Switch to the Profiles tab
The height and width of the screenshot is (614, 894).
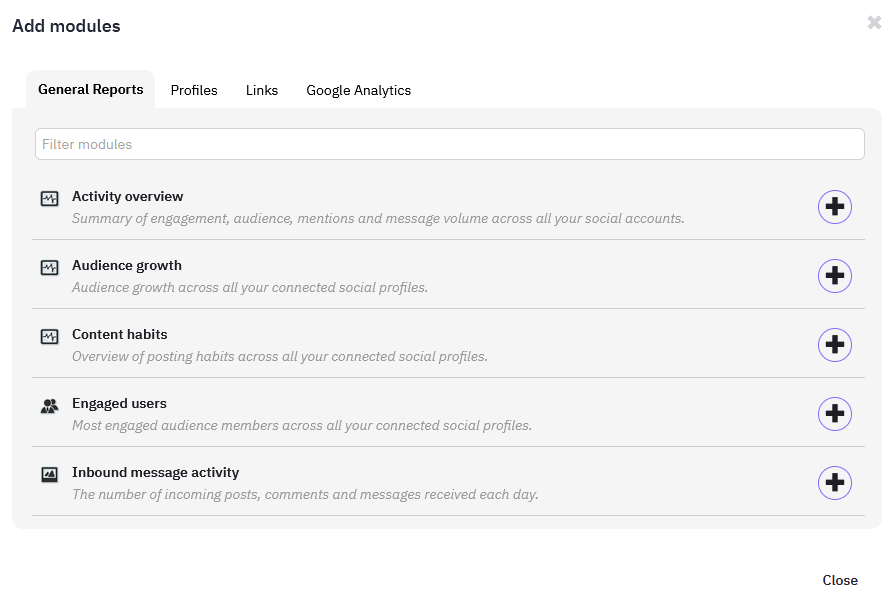194,90
